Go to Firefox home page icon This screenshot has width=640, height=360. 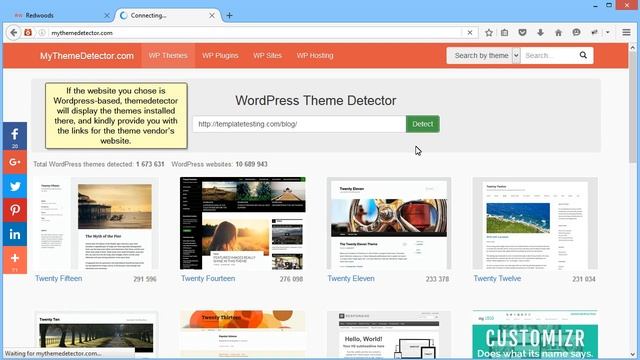(558, 33)
